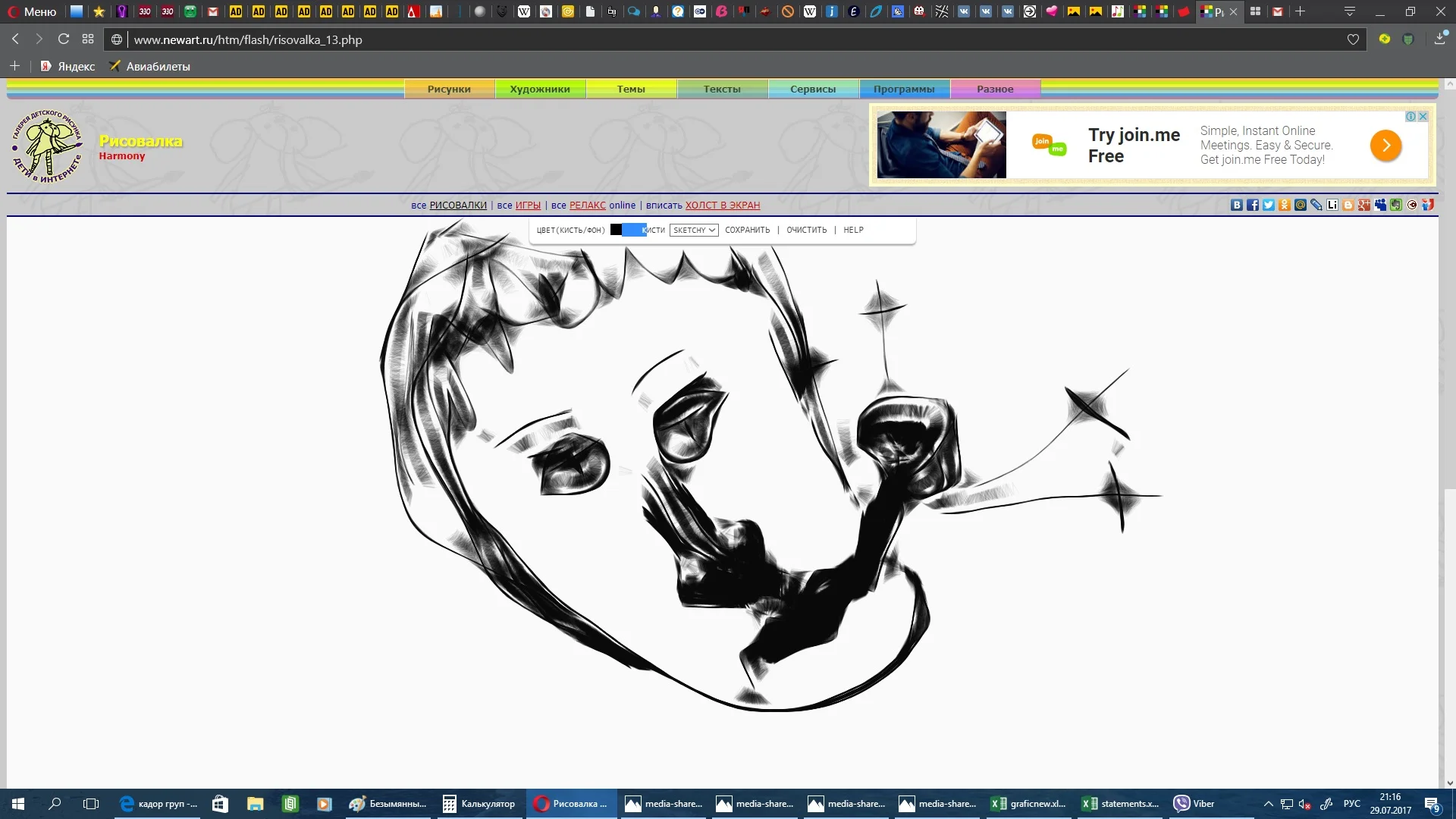Viewport: 1456px width, 819px height.
Task: Open the browser tab list dropdown arrow
Action: [x=1349, y=11]
